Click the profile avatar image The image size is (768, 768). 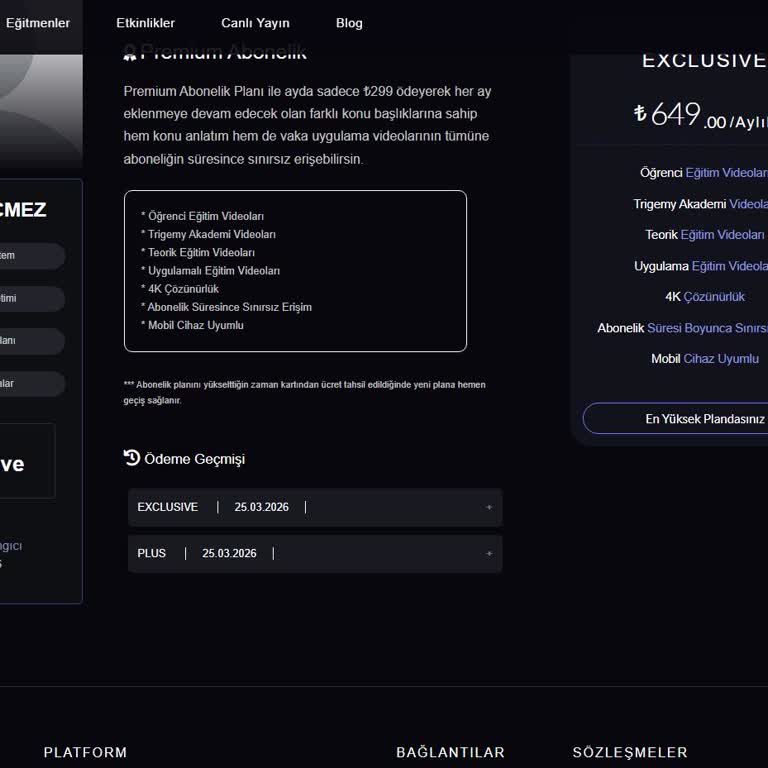coord(41,112)
